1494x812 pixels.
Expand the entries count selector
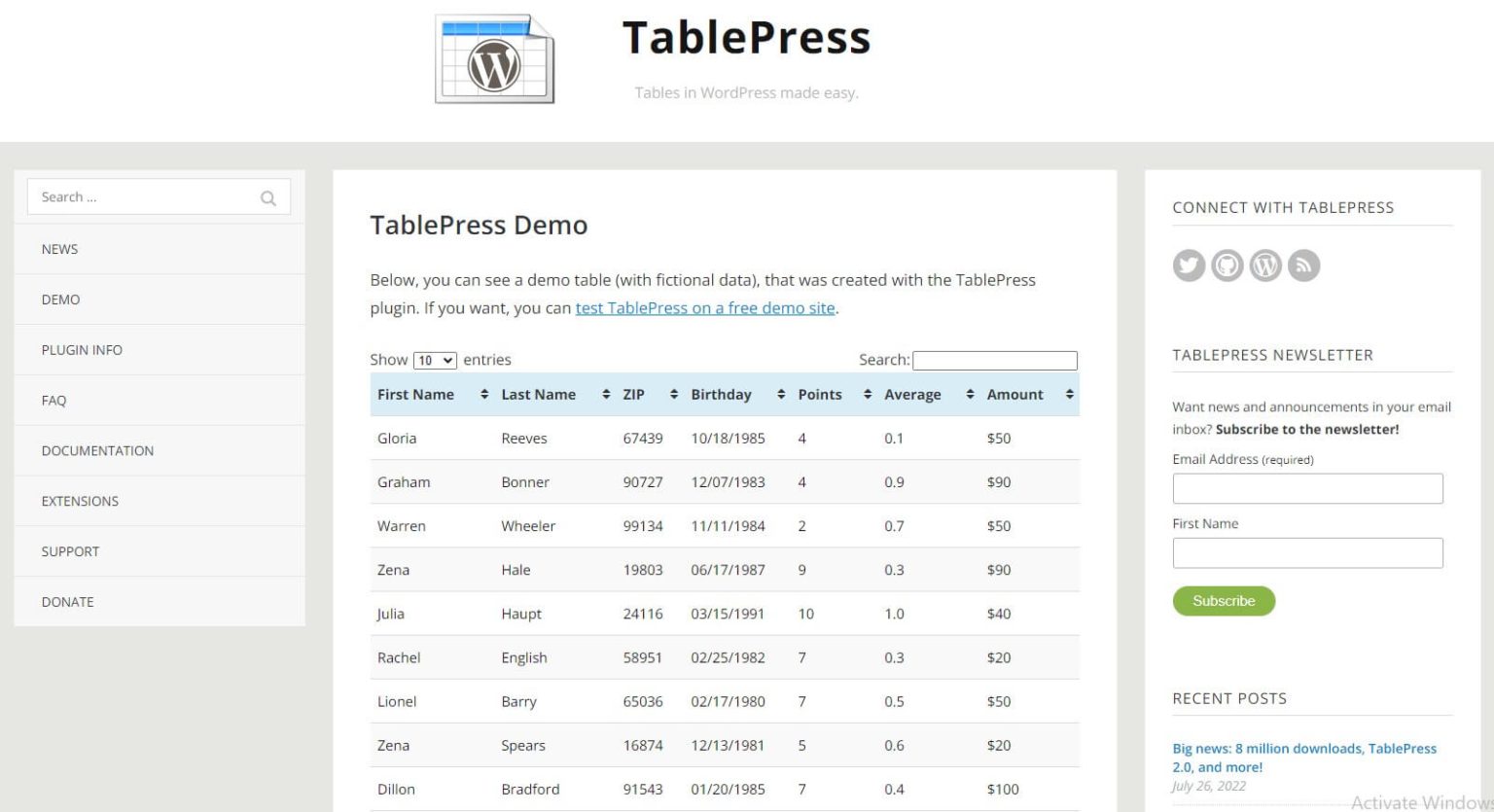point(435,360)
